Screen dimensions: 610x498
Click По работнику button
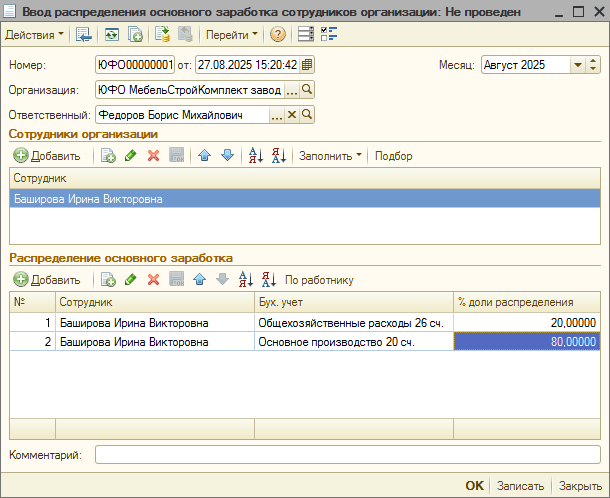point(319,280)
